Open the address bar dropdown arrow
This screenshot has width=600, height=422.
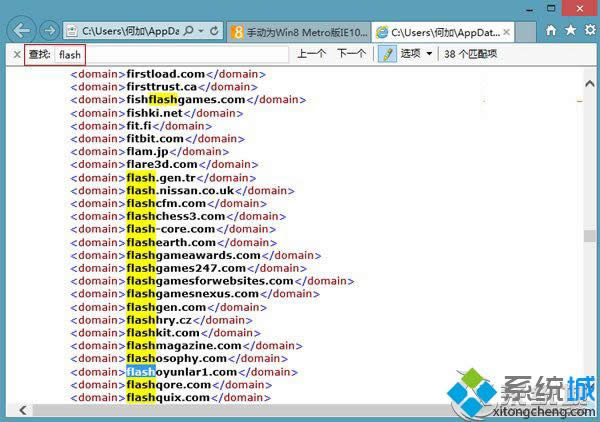[x=201, y=31]
